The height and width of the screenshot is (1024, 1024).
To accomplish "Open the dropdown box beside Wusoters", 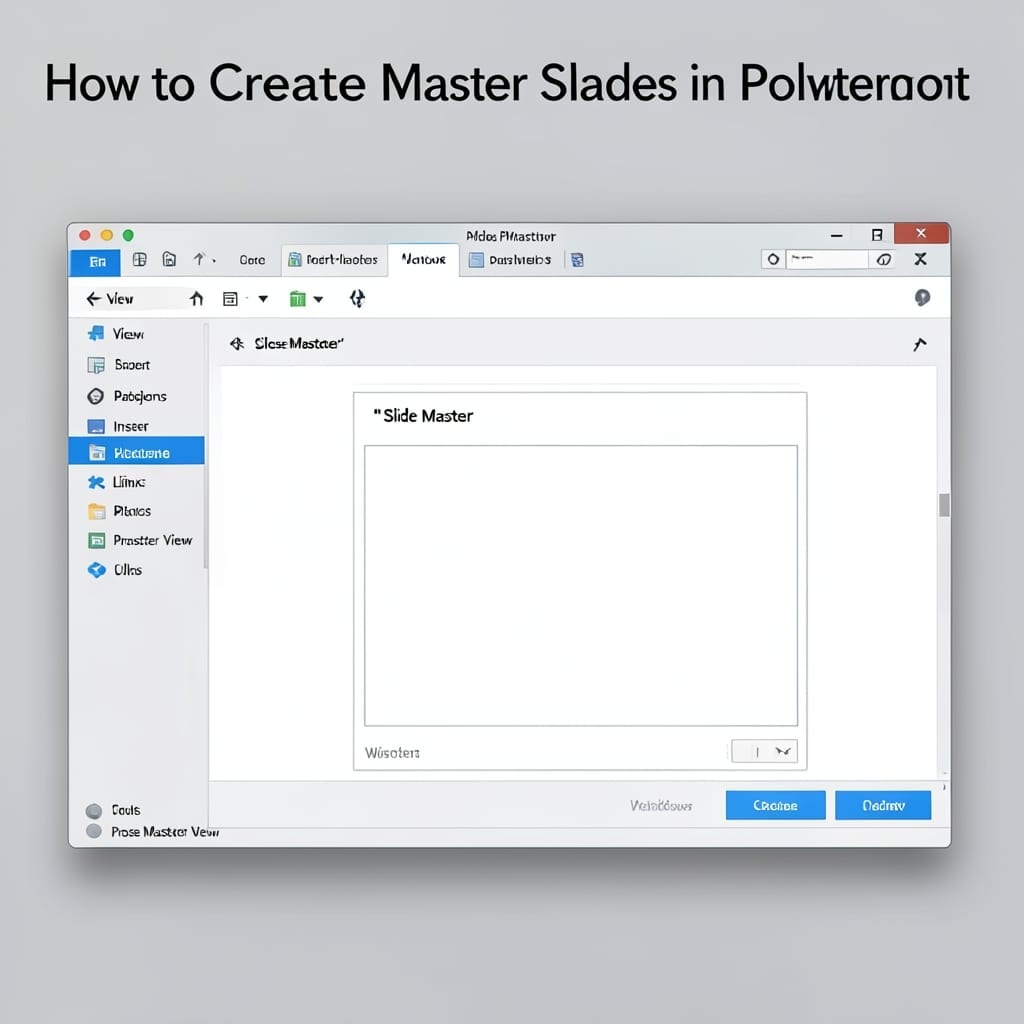I will [x=764, y=752].
